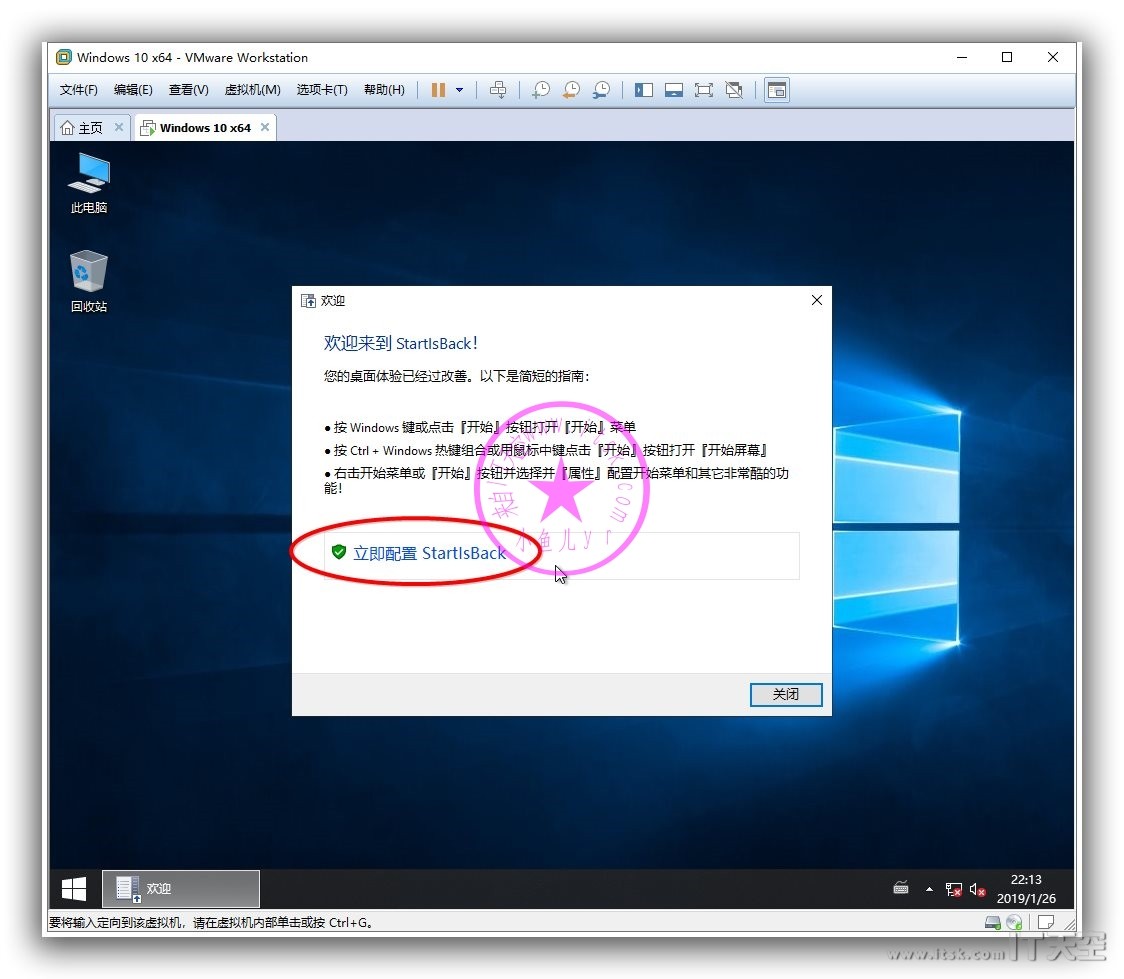Toggle the thumbnail bar view icon

(x=674, y=90)
